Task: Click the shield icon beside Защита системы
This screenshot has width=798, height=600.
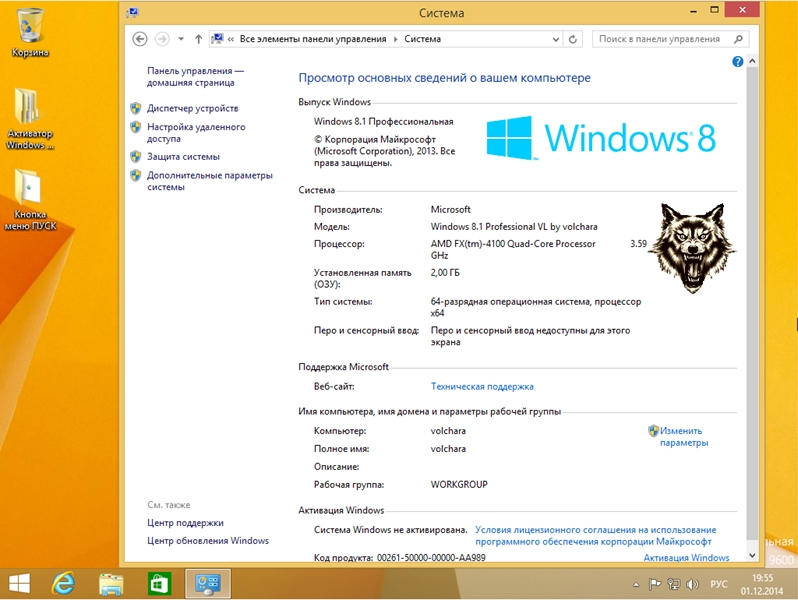Action: click(x=135, y=156)
